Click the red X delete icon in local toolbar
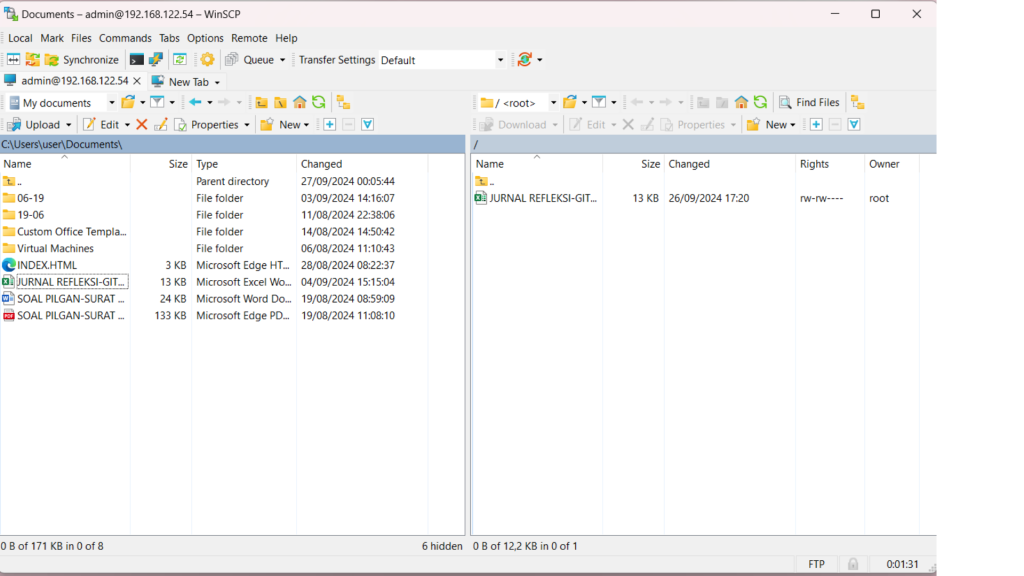The height and width of the screenshot is (576, 1024). [x=141, y=125]
